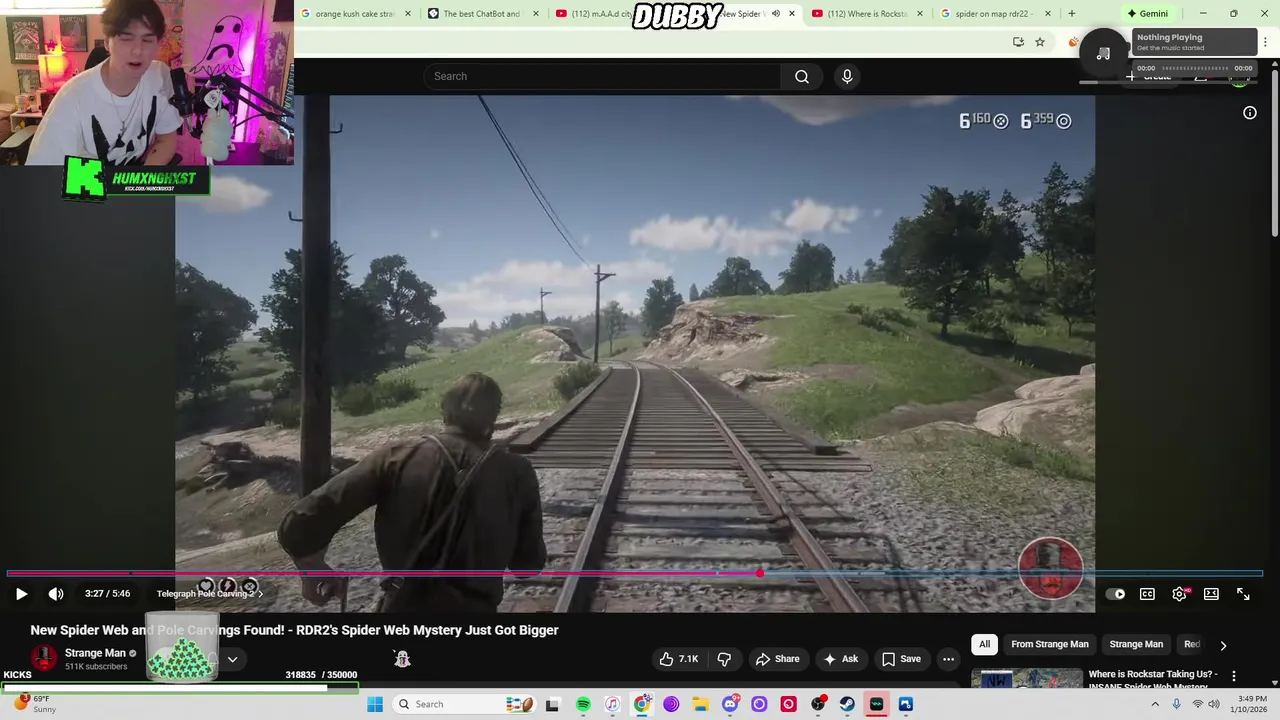Select the 'Strange Man' filter chip
1280x720 pixels.
click(1136, 644)
